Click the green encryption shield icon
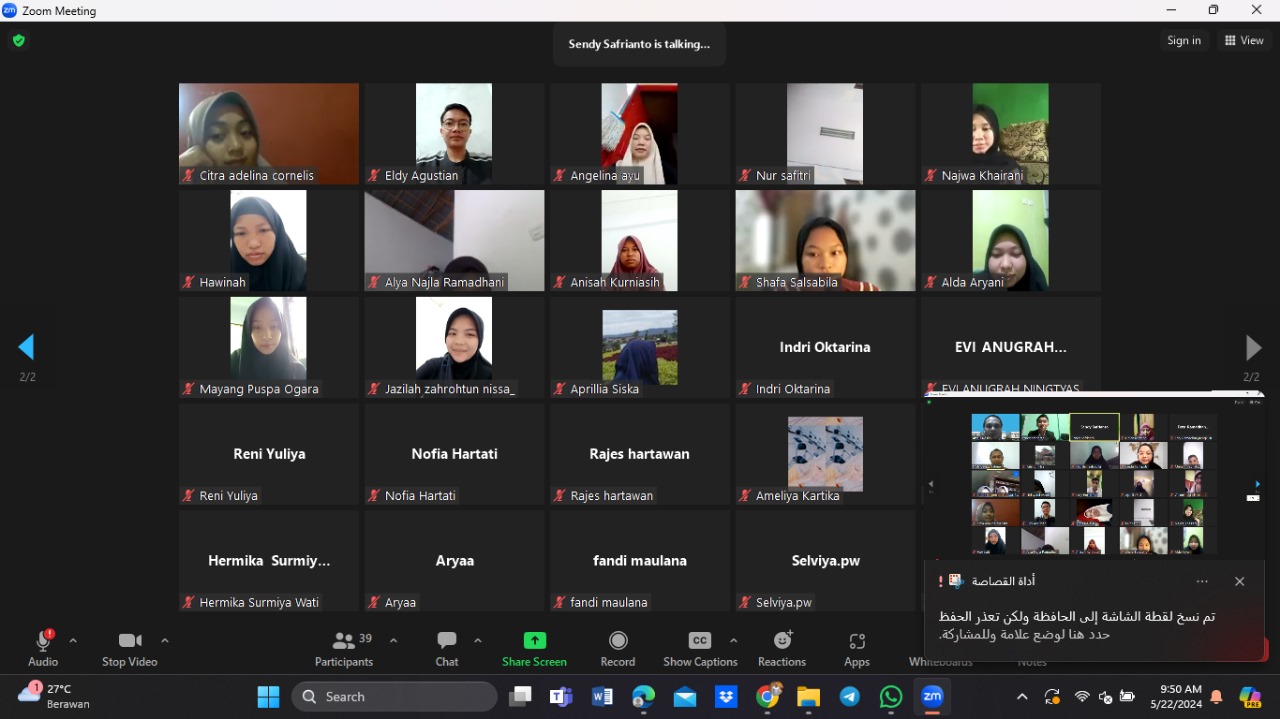 tap(18, 41)
